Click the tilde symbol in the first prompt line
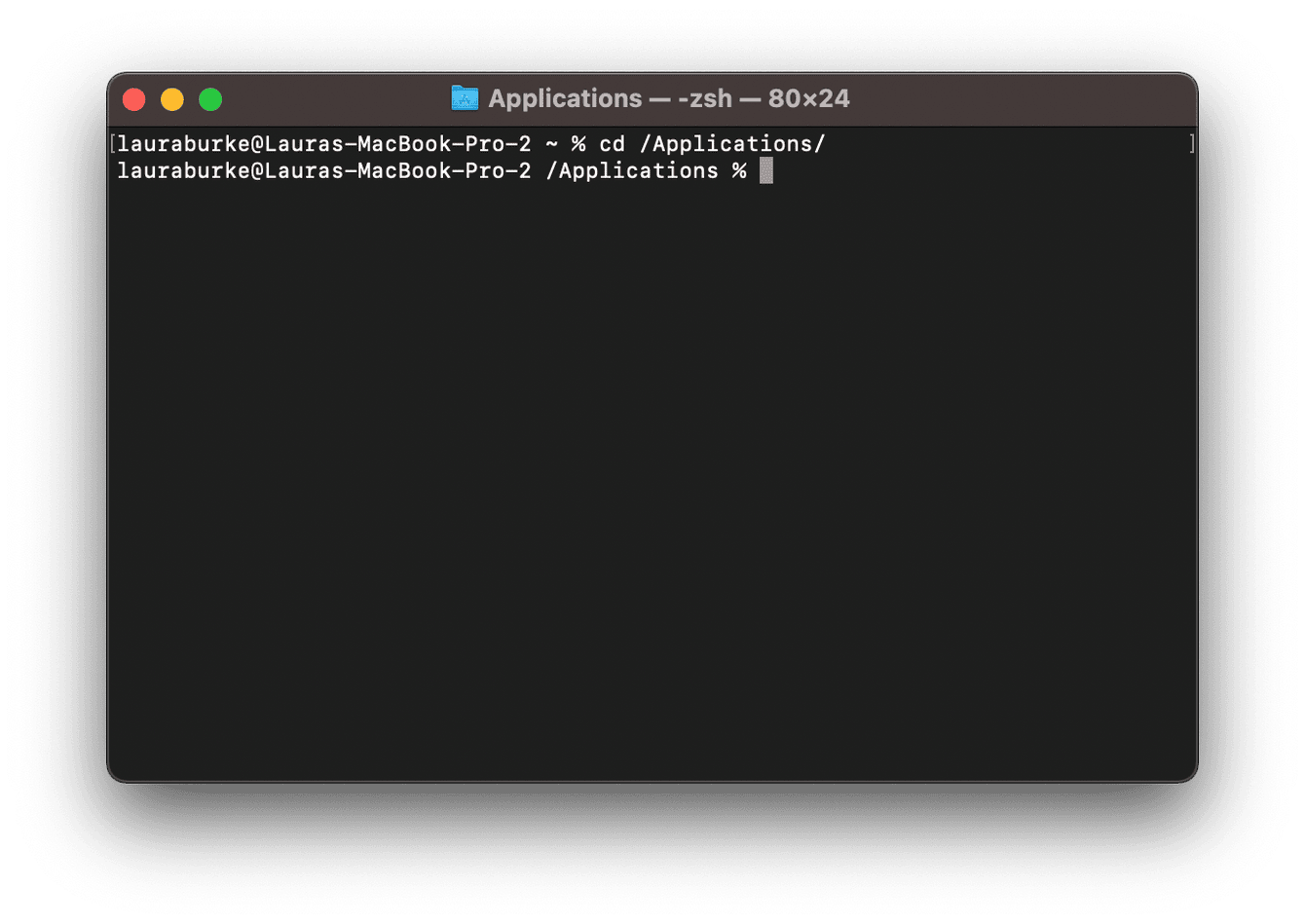The height and width of the screenshot is (924, 1305). pos(551,143)
